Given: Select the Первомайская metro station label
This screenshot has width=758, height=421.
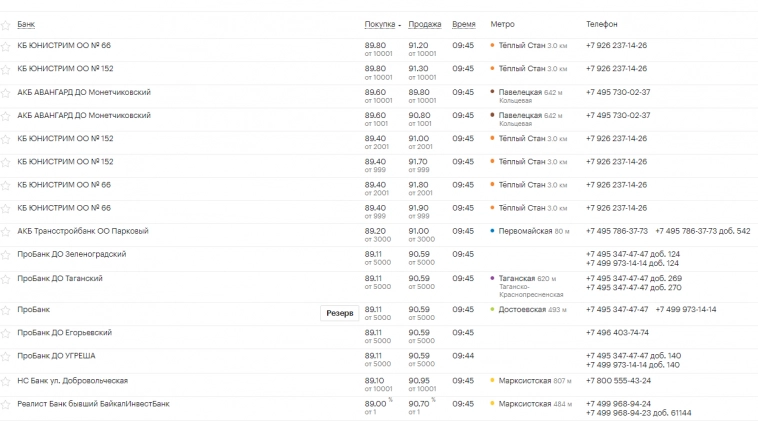Looking at the screenshot, I should [x=525, y=231].
